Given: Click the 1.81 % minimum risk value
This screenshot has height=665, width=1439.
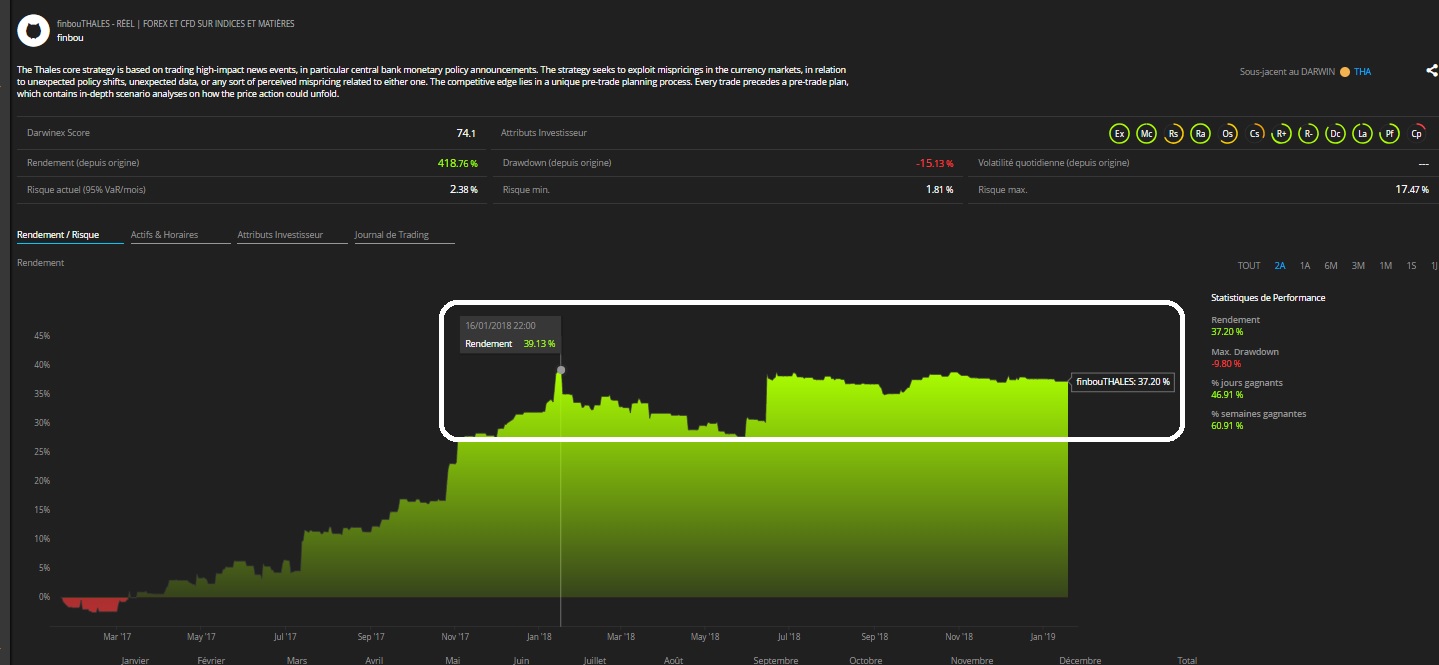Looking at the screenshot, I should 940,189.
